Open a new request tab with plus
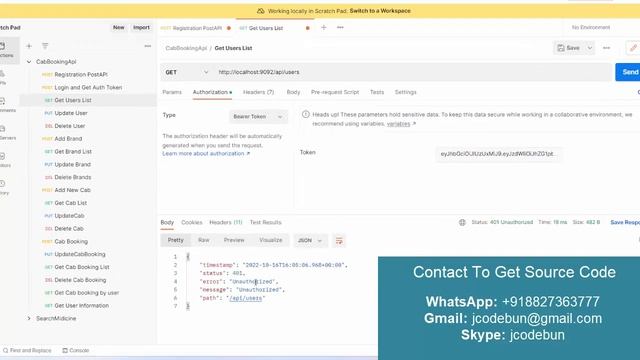 [324, 27]
